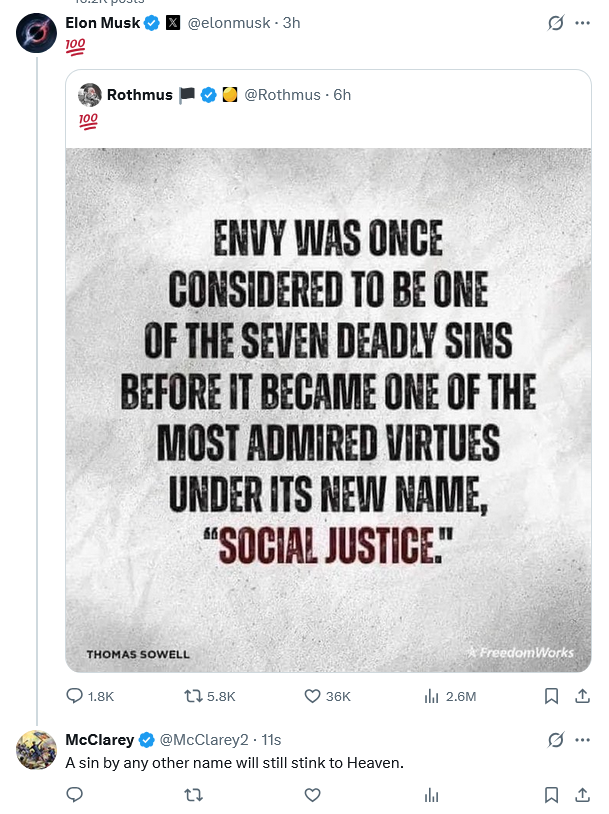Image resolution: width=609 pixels, height=814 pixels.
Task: Bookmark McClarey's comment
Action: (x=551, y=795)
